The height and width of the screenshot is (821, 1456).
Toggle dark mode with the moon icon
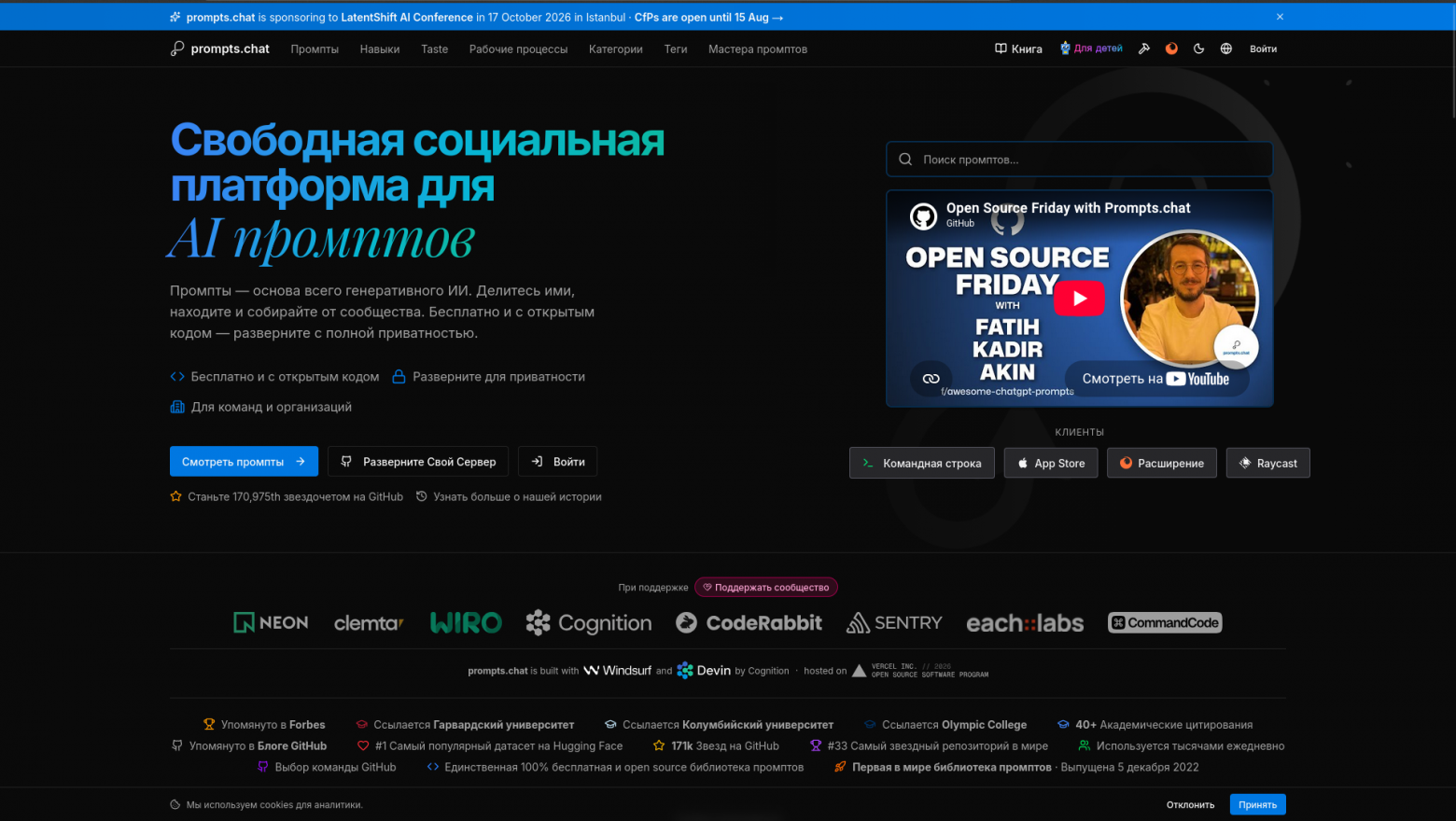1198,49
